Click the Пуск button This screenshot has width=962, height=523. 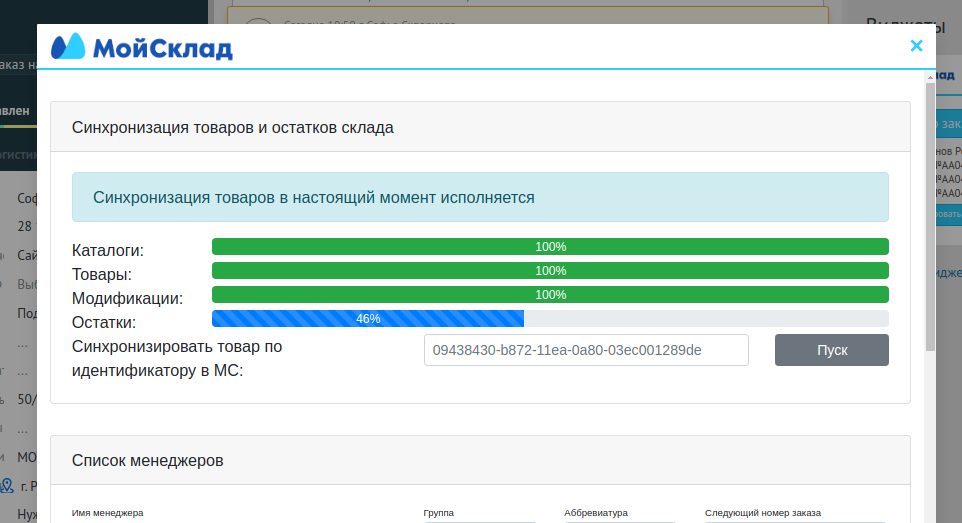coord(831,350)
